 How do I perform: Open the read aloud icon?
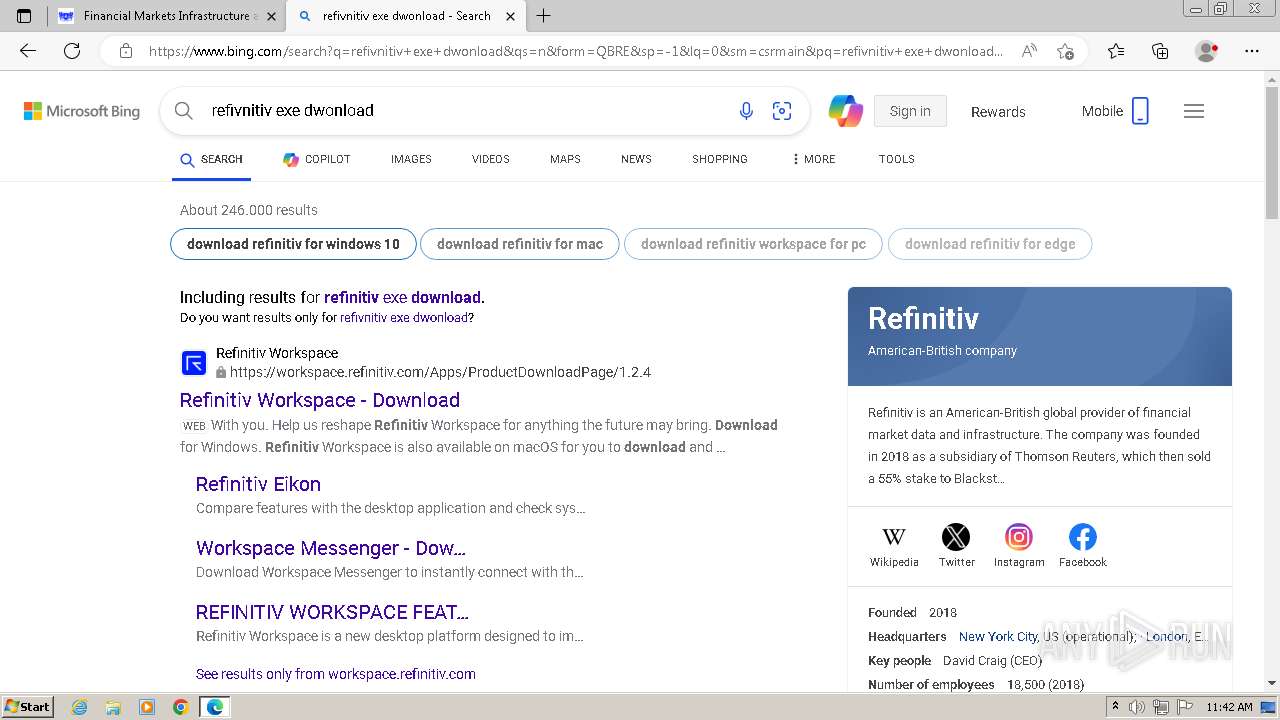click(x=1029, y=51)
